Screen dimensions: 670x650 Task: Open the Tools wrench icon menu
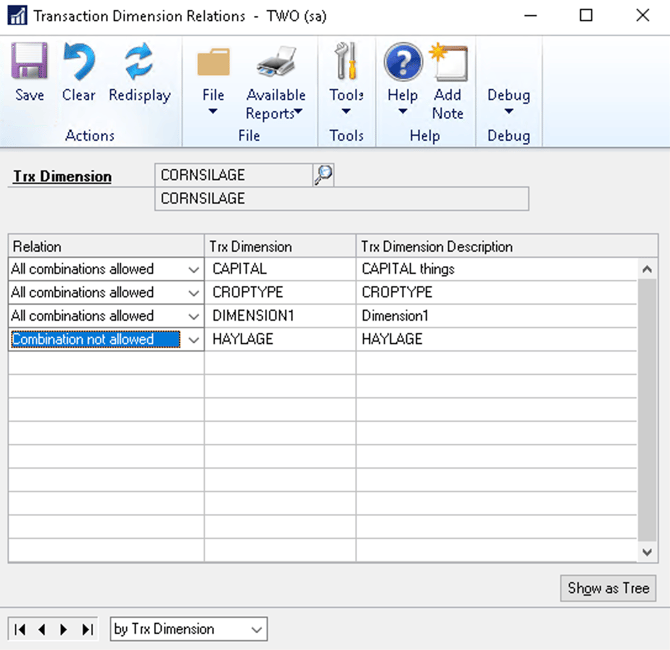[x=346, y=61]
